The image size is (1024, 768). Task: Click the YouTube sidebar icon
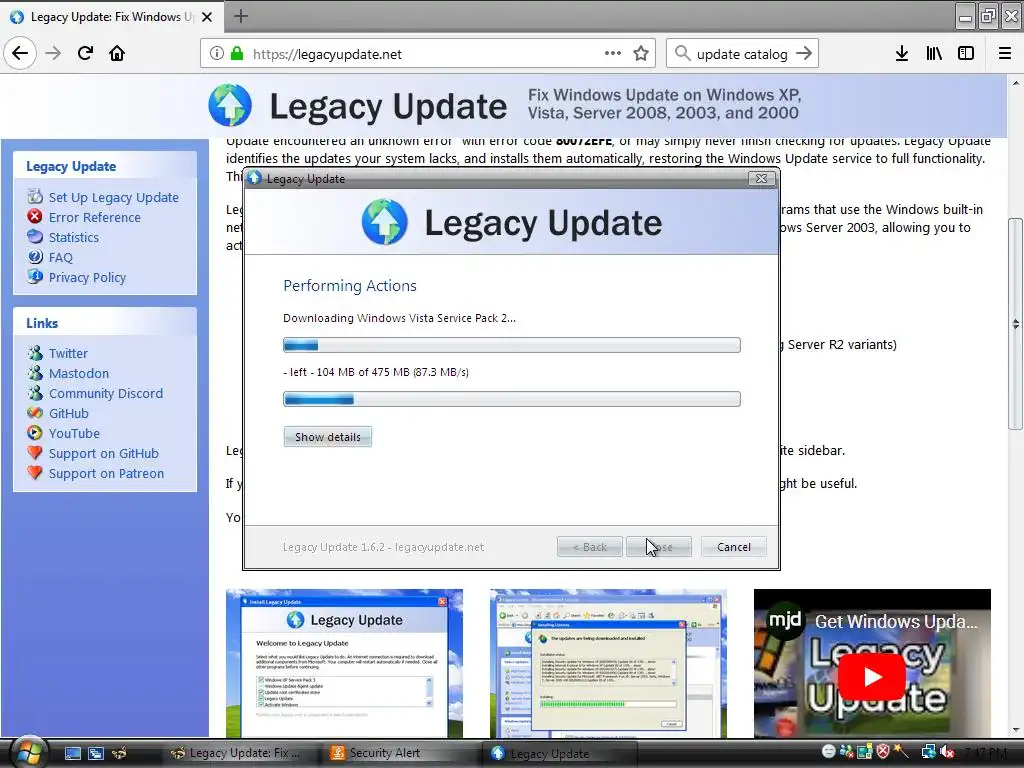click(35, 432)
